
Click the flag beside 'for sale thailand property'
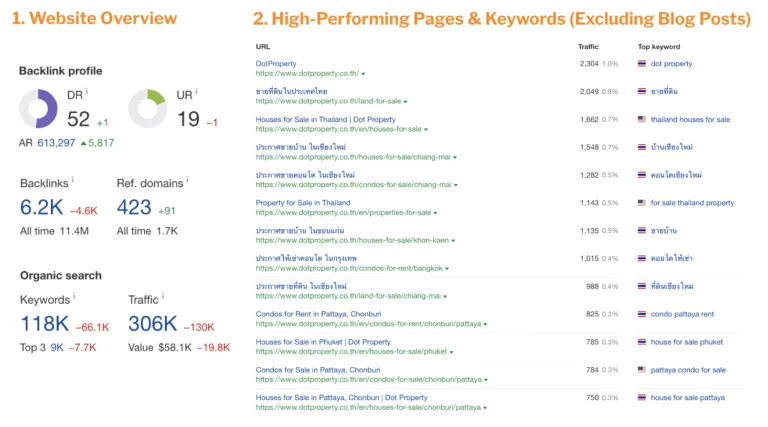(x=642, y=203)
